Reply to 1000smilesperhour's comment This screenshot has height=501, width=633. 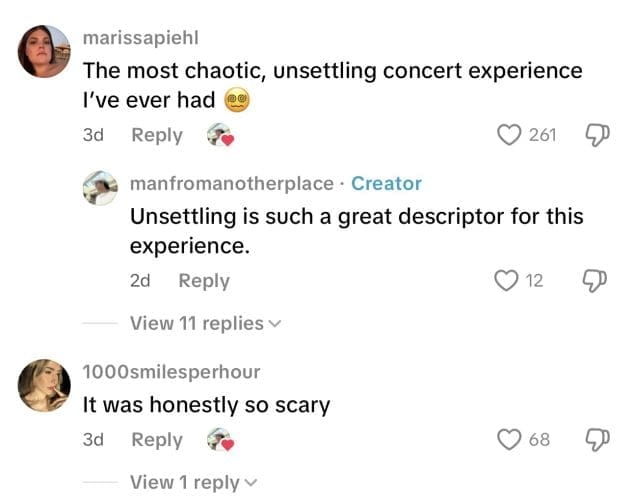click(x=157, y=439)
